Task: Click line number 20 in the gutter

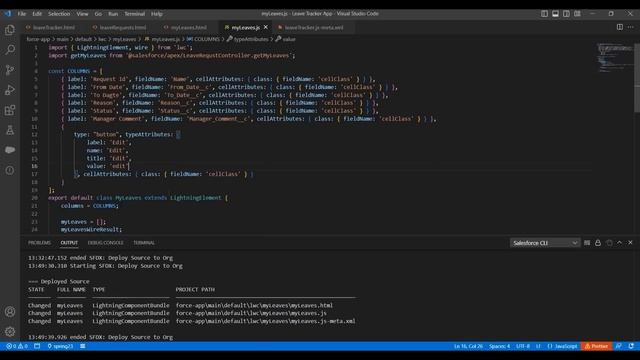Action: tap(35, 198)
